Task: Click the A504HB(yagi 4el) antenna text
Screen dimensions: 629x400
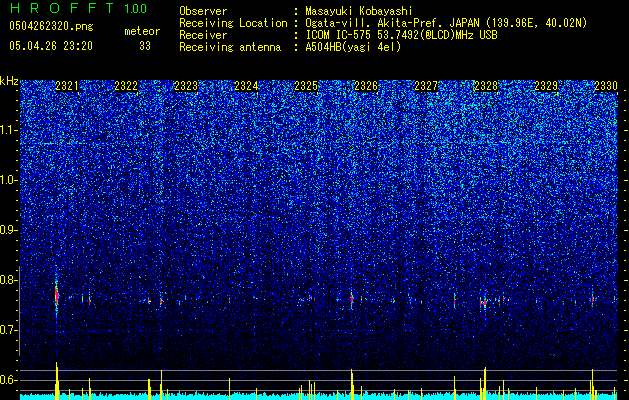Action: click(x=353, y=47)
